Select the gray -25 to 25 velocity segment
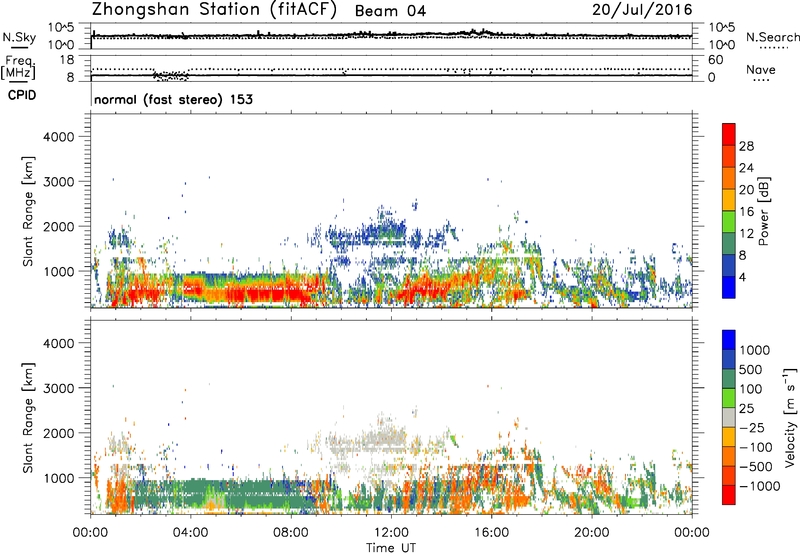Image resolution: width=800 pixels, height=554 pixels. (x=729, y=417)
